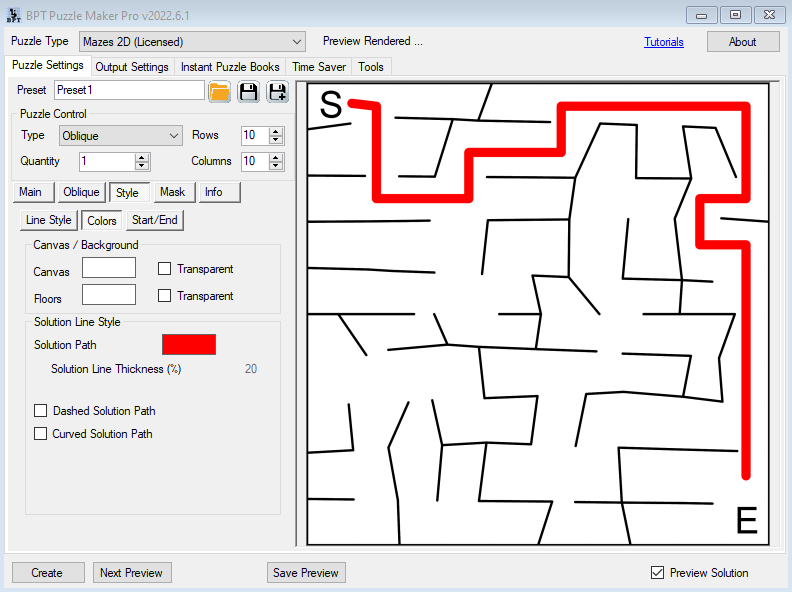792x592 pixels.
Task: Click the Create button
Action: (48, 572)
